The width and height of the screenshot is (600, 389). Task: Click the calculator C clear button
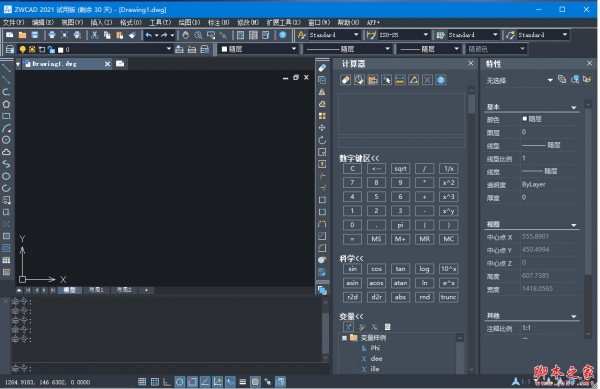click(x=352, y=169)
